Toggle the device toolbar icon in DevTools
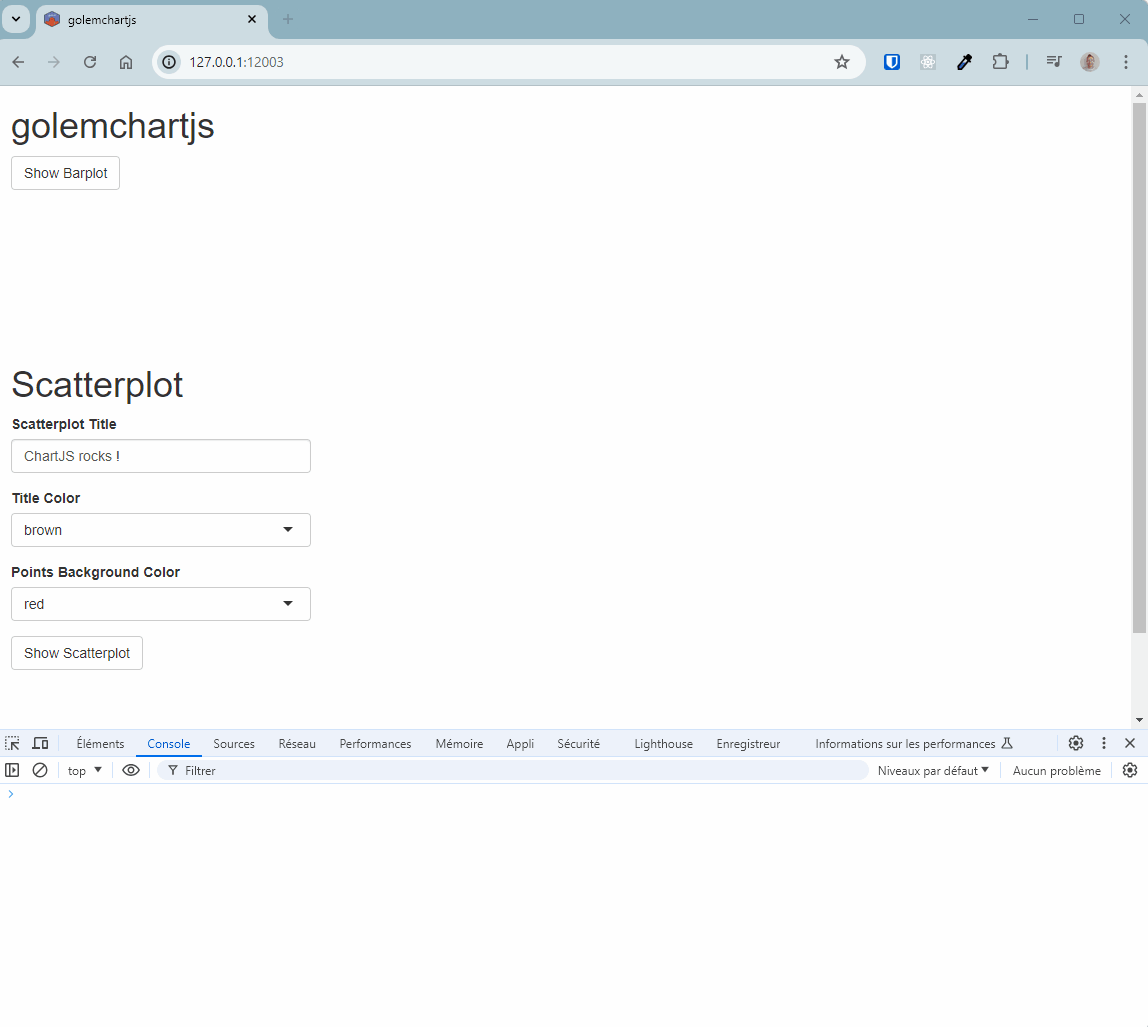This screenshot has width=1148, height=1027. tap(40, 744)
